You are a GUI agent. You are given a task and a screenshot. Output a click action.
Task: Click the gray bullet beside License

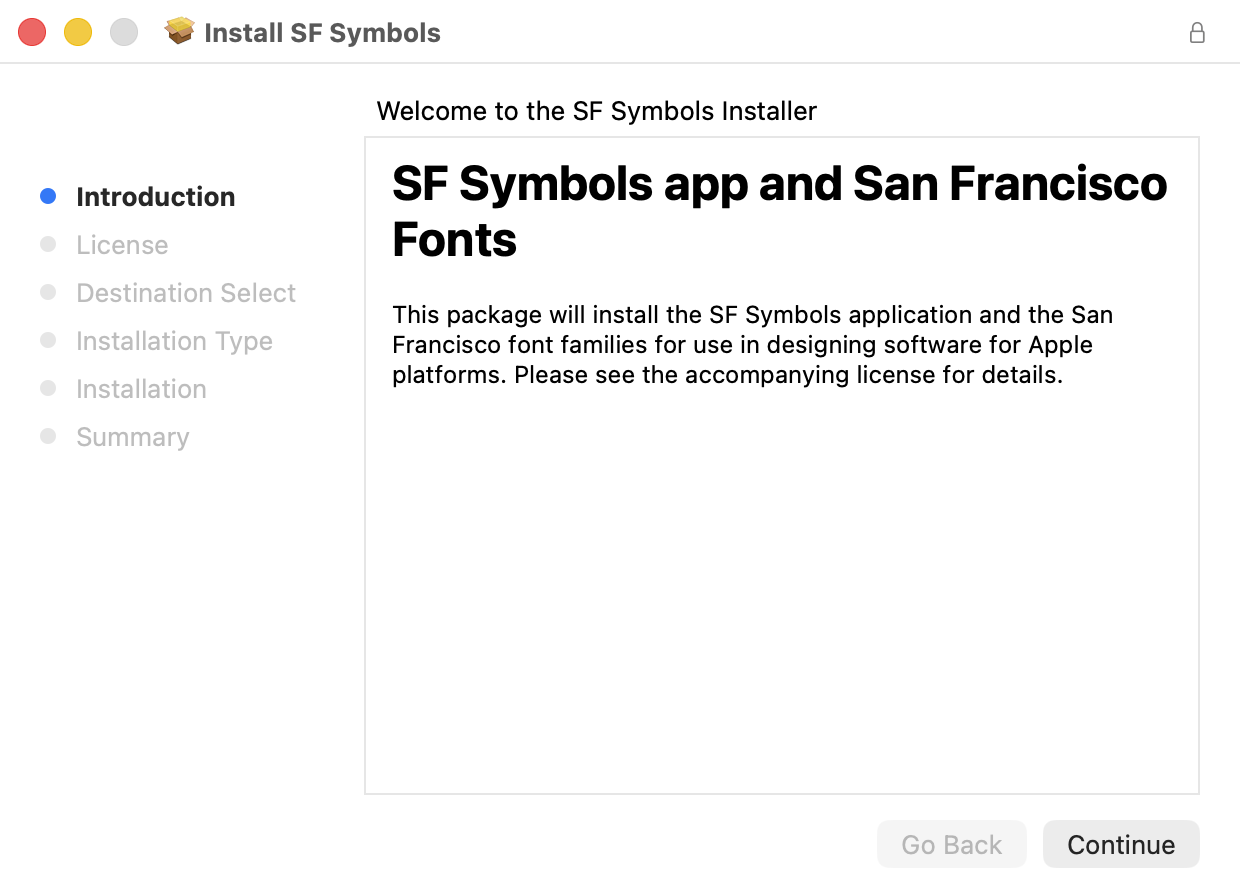pos(48,244)
